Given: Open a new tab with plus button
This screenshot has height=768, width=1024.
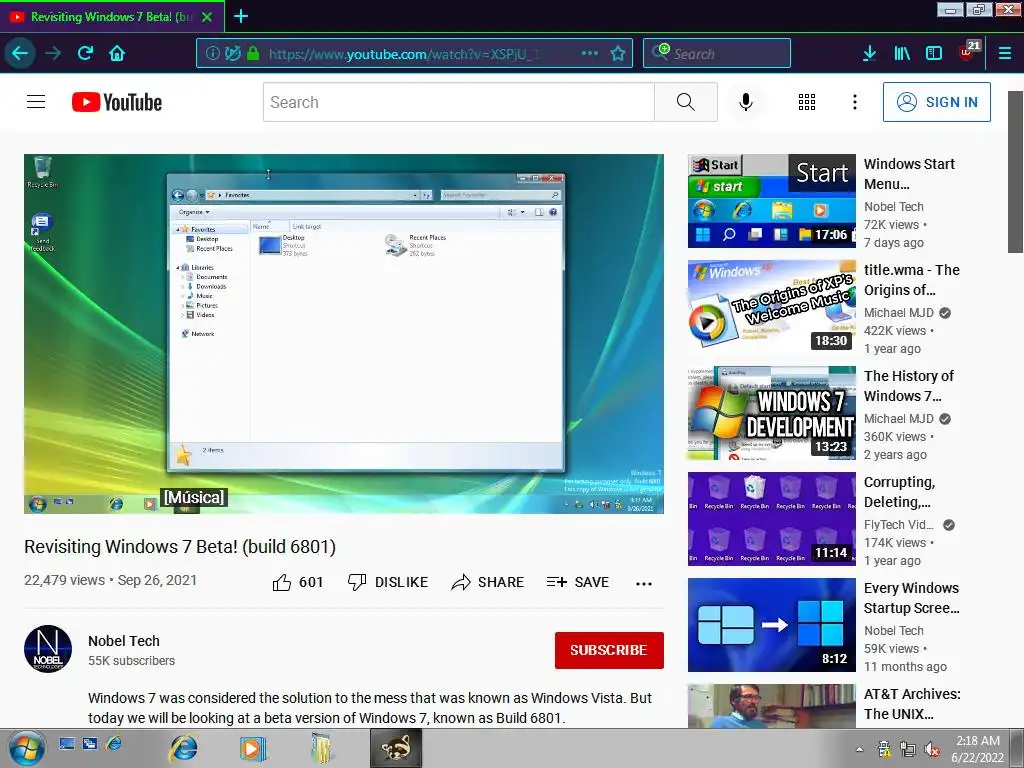Looking at the screenshot, I should [x=240, y=16].
